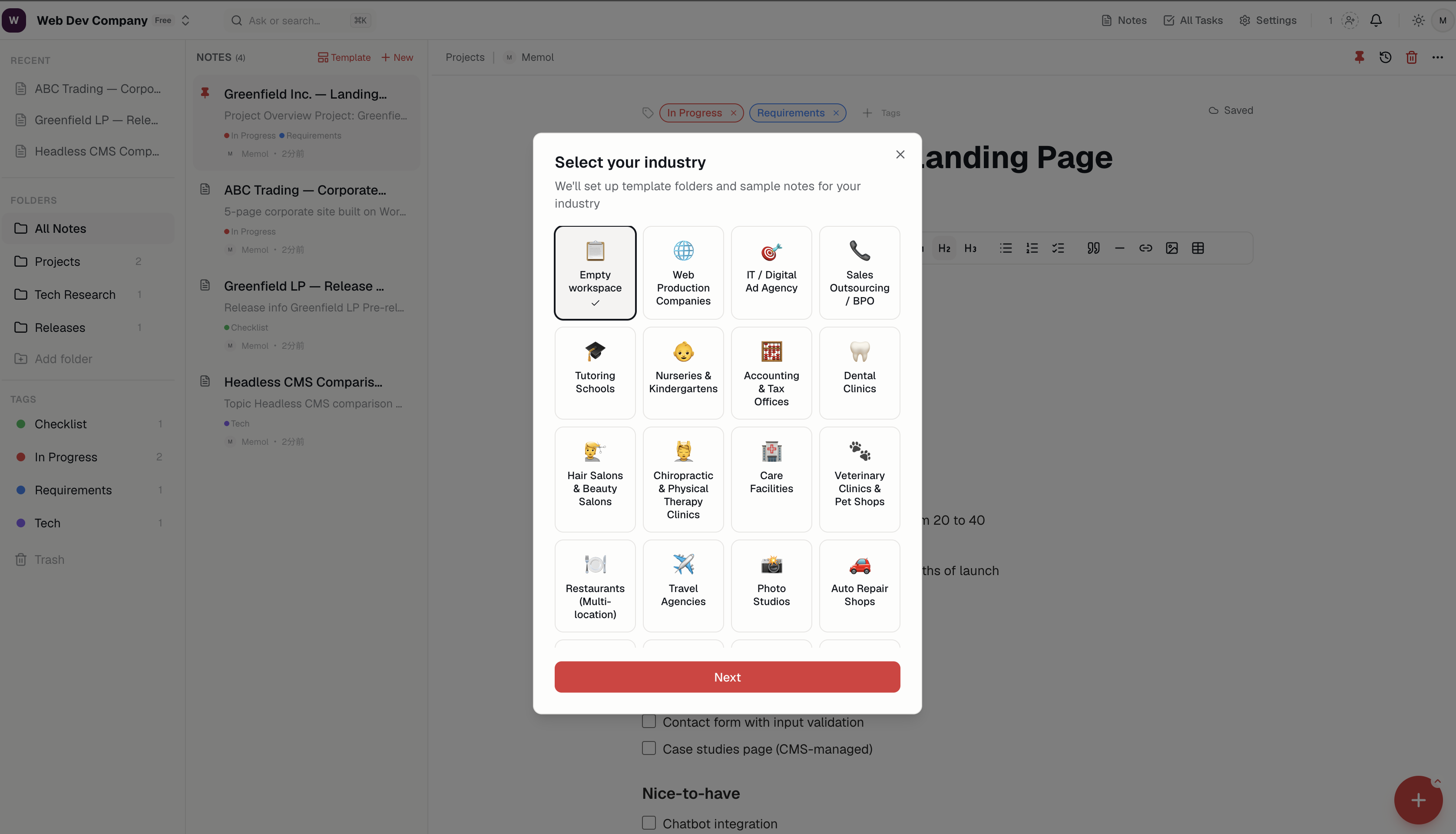
Task: Select Chiropractic & Physical Therapy Clinics card
Action: point(683,480)
